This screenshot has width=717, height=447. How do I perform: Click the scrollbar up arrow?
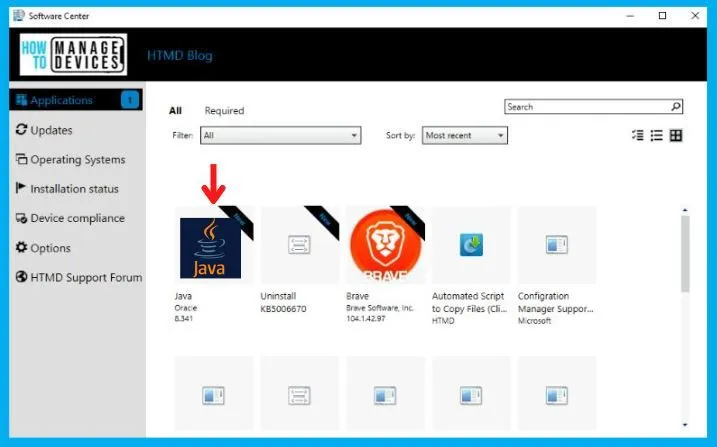685,210
